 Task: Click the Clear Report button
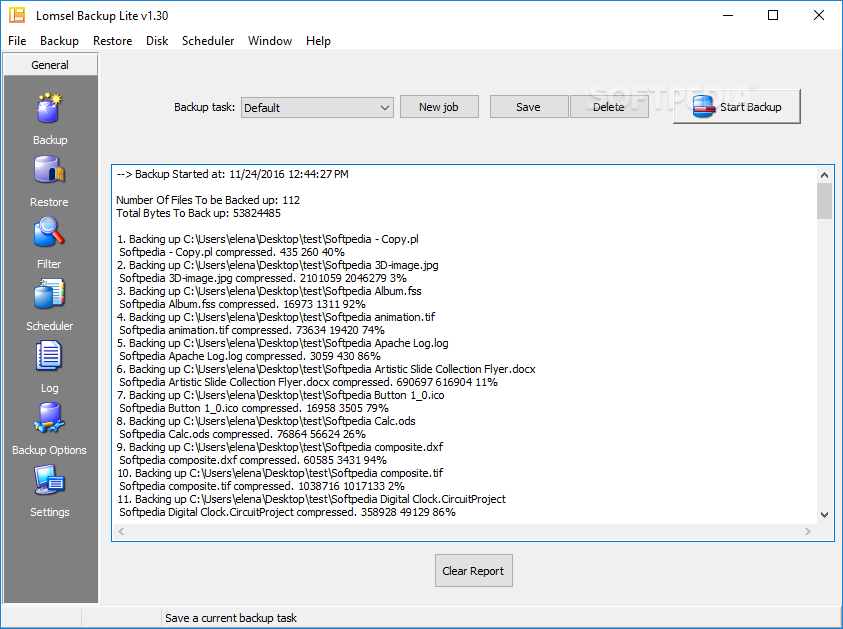coord(474,571)
